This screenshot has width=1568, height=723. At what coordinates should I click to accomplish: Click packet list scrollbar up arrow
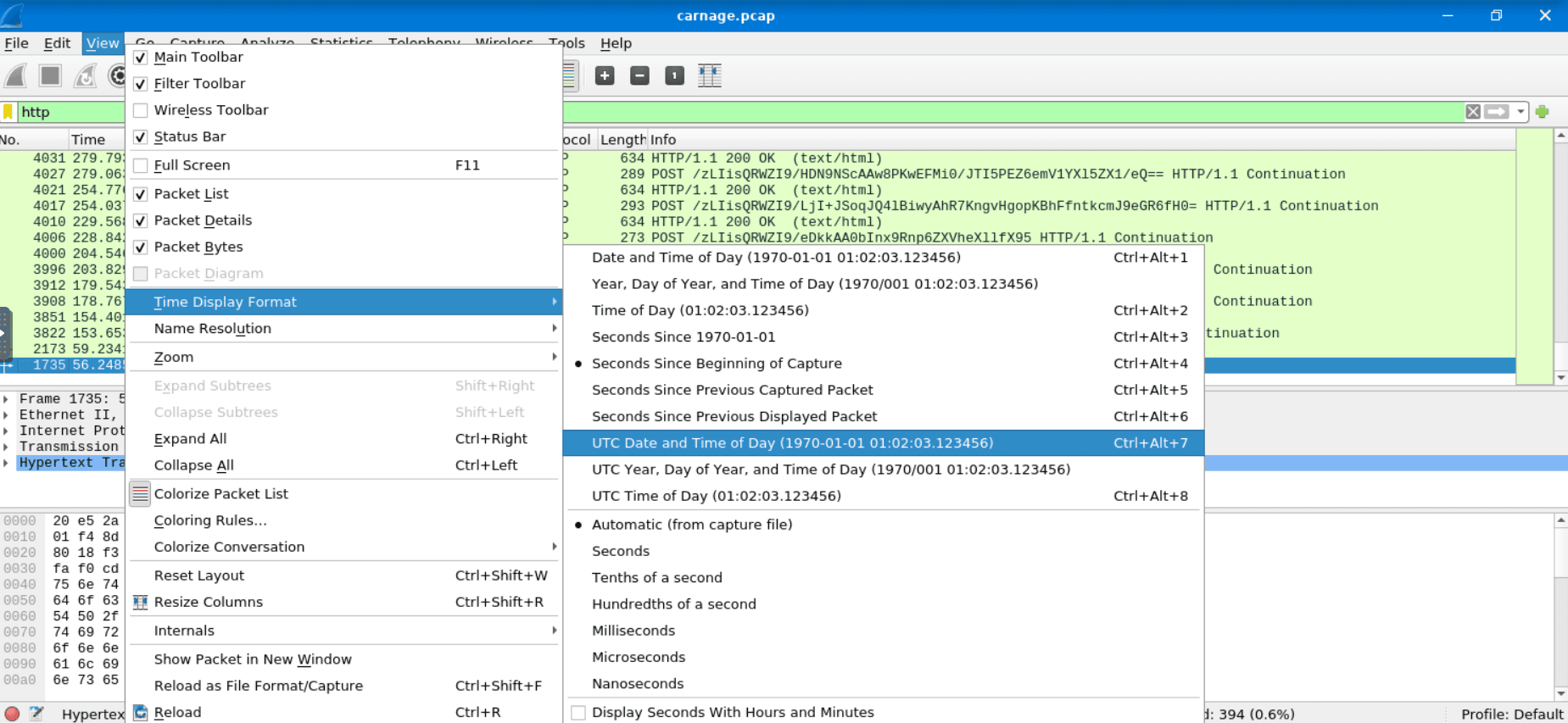(x=1560, y=136)
